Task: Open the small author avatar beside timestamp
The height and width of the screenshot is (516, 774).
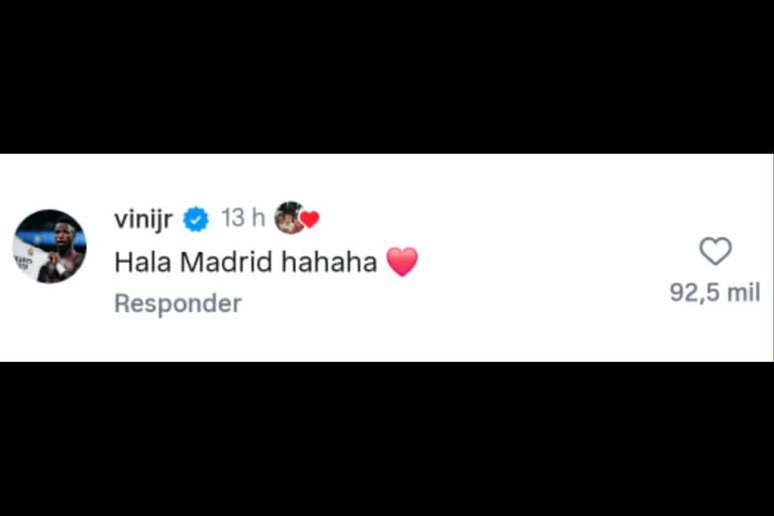Action: tap(290, 217)
